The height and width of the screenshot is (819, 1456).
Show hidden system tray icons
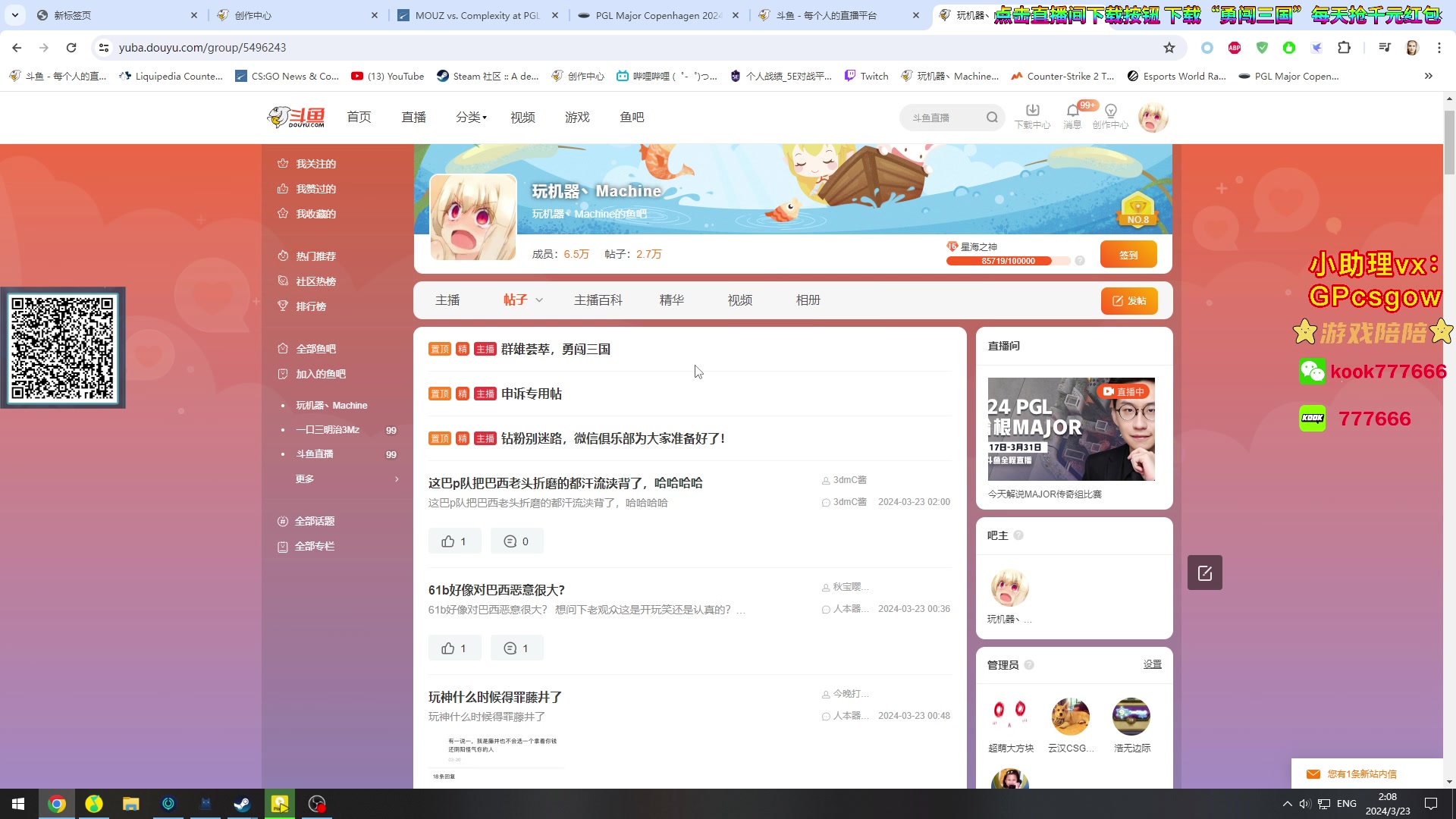click(x=1287, y=804)
